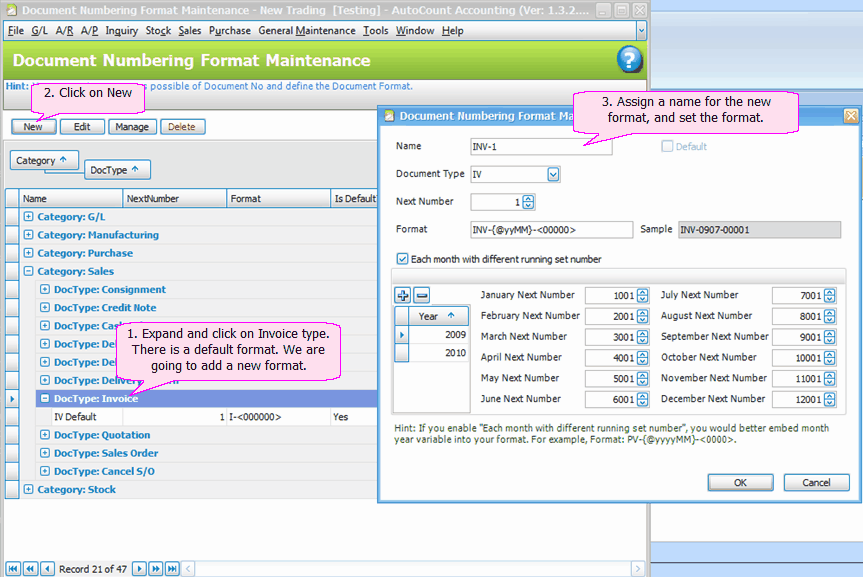Image resolution: width=863 pixels, height=577 pixels.
Task: Click the Manage button
Action: point(132,127)
